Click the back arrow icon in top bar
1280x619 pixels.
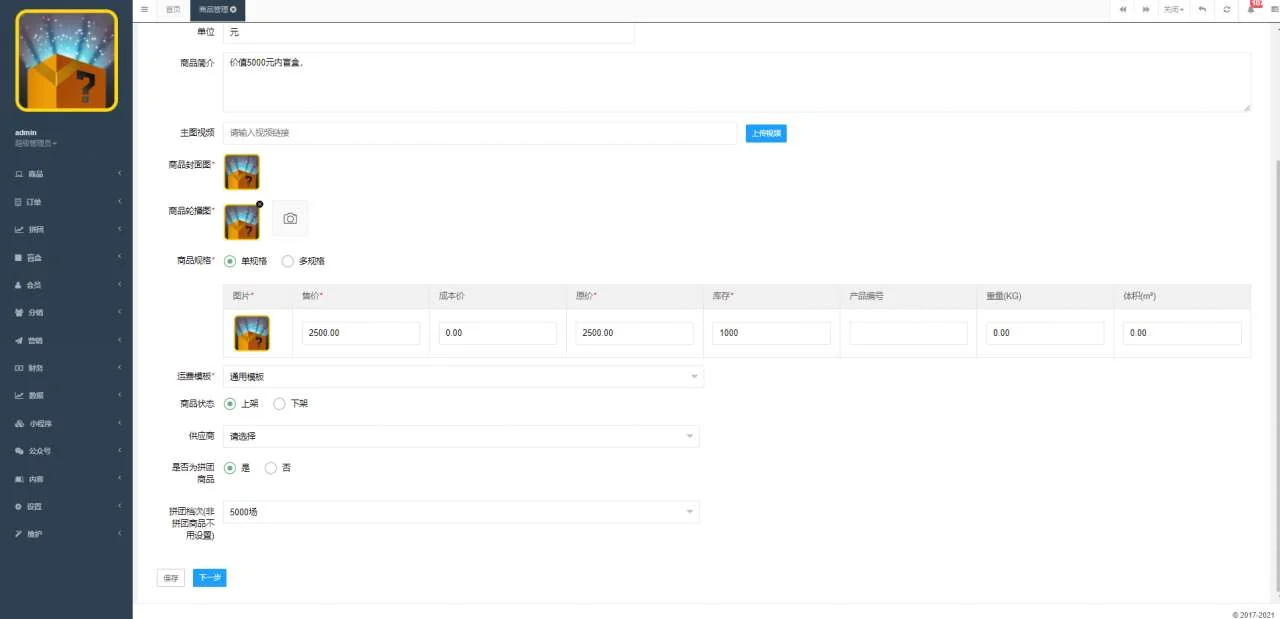(x=1201, y=9)
